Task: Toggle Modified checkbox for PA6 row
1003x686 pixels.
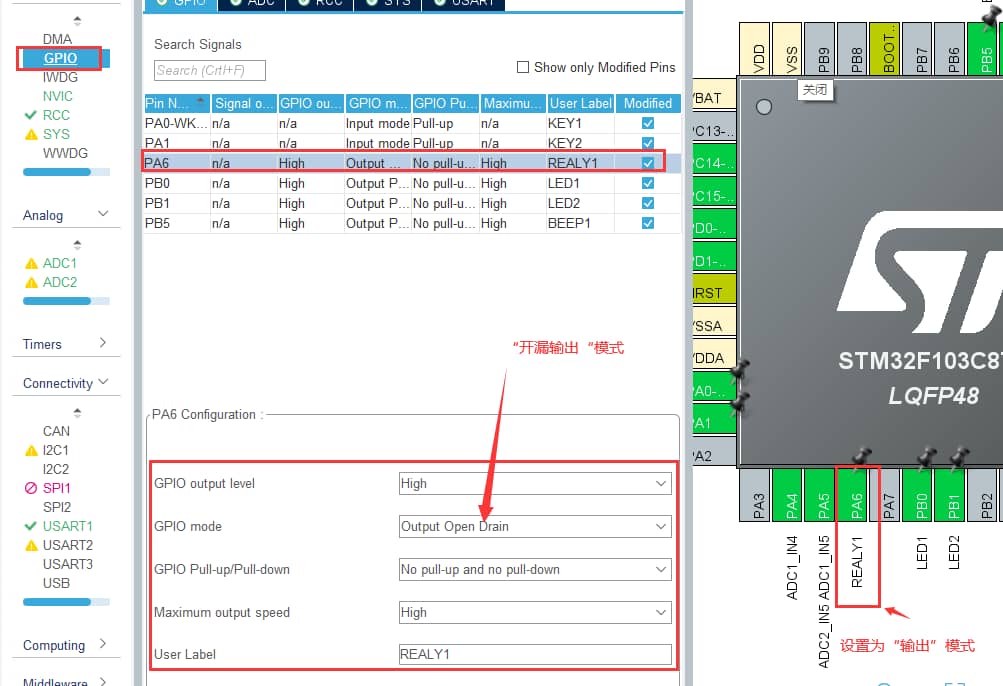Action: [648, 163]
